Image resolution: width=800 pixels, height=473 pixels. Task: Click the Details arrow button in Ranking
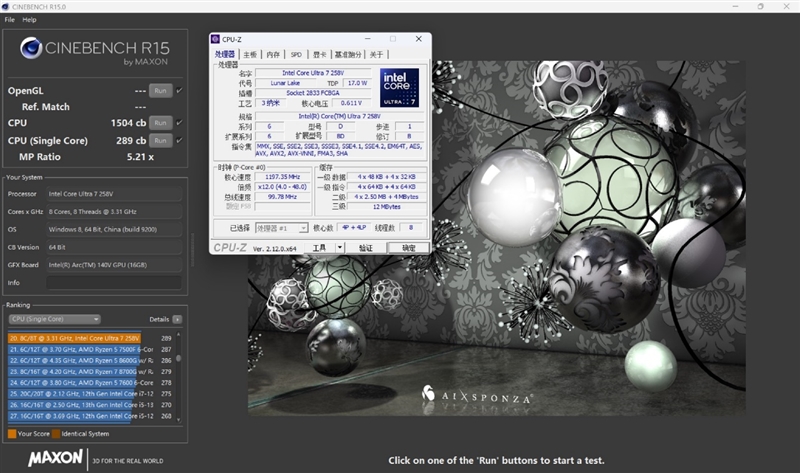pyautogui.click(x=177, y=319)
